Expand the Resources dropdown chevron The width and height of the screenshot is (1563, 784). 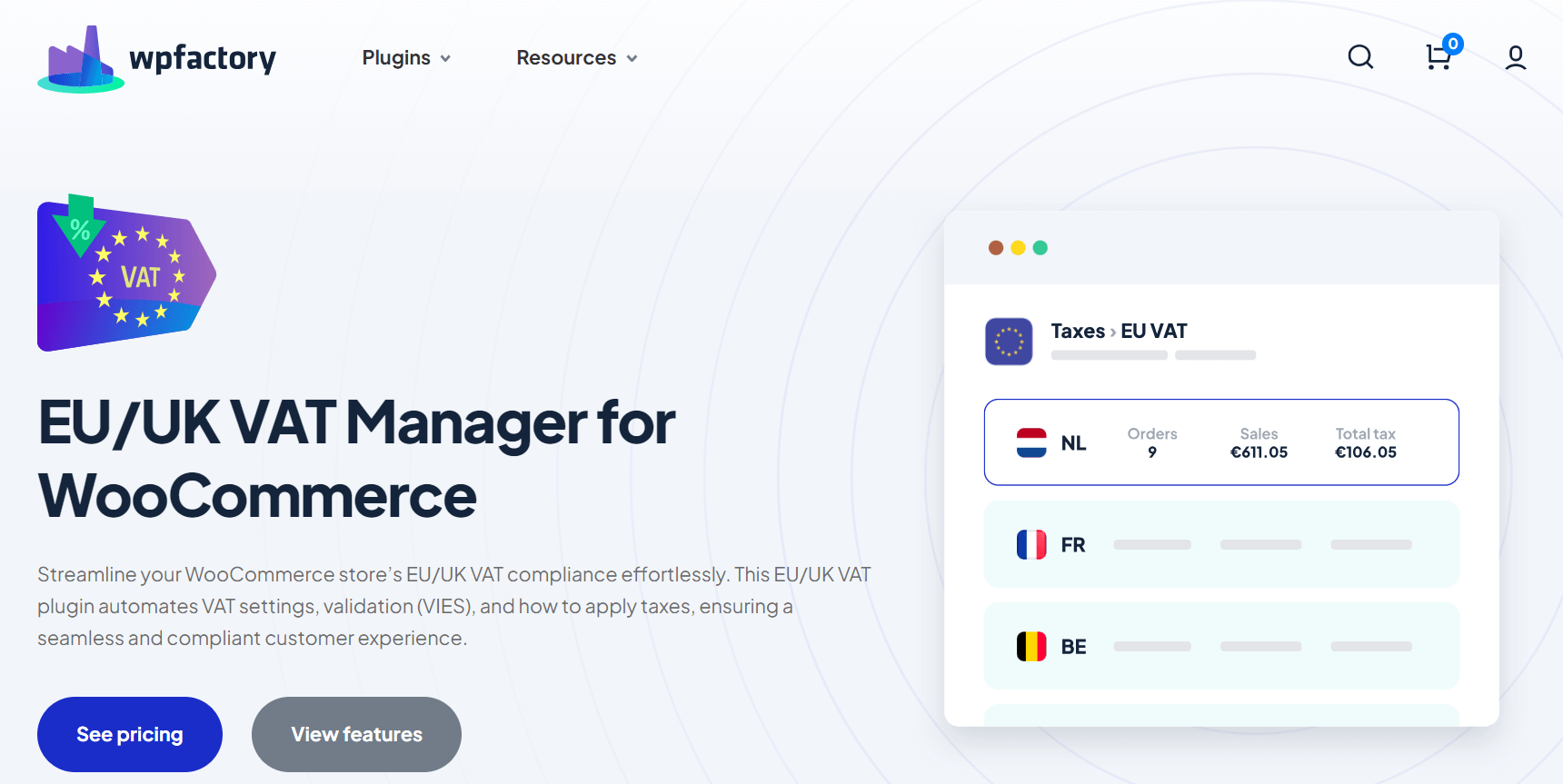[x=632, y=59]
